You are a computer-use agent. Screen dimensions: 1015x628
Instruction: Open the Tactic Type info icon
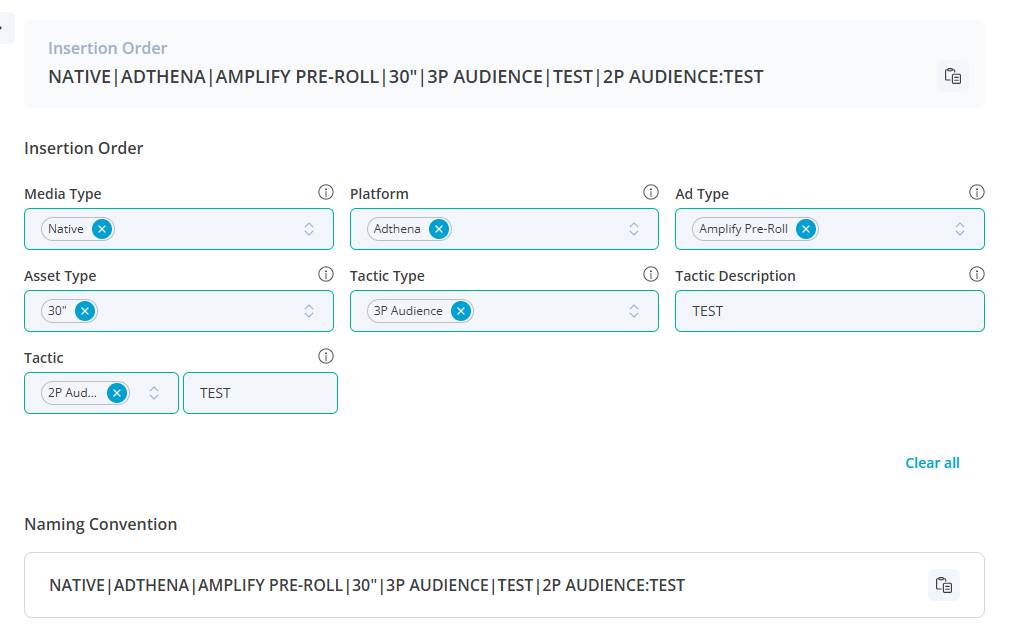point(651,274)
